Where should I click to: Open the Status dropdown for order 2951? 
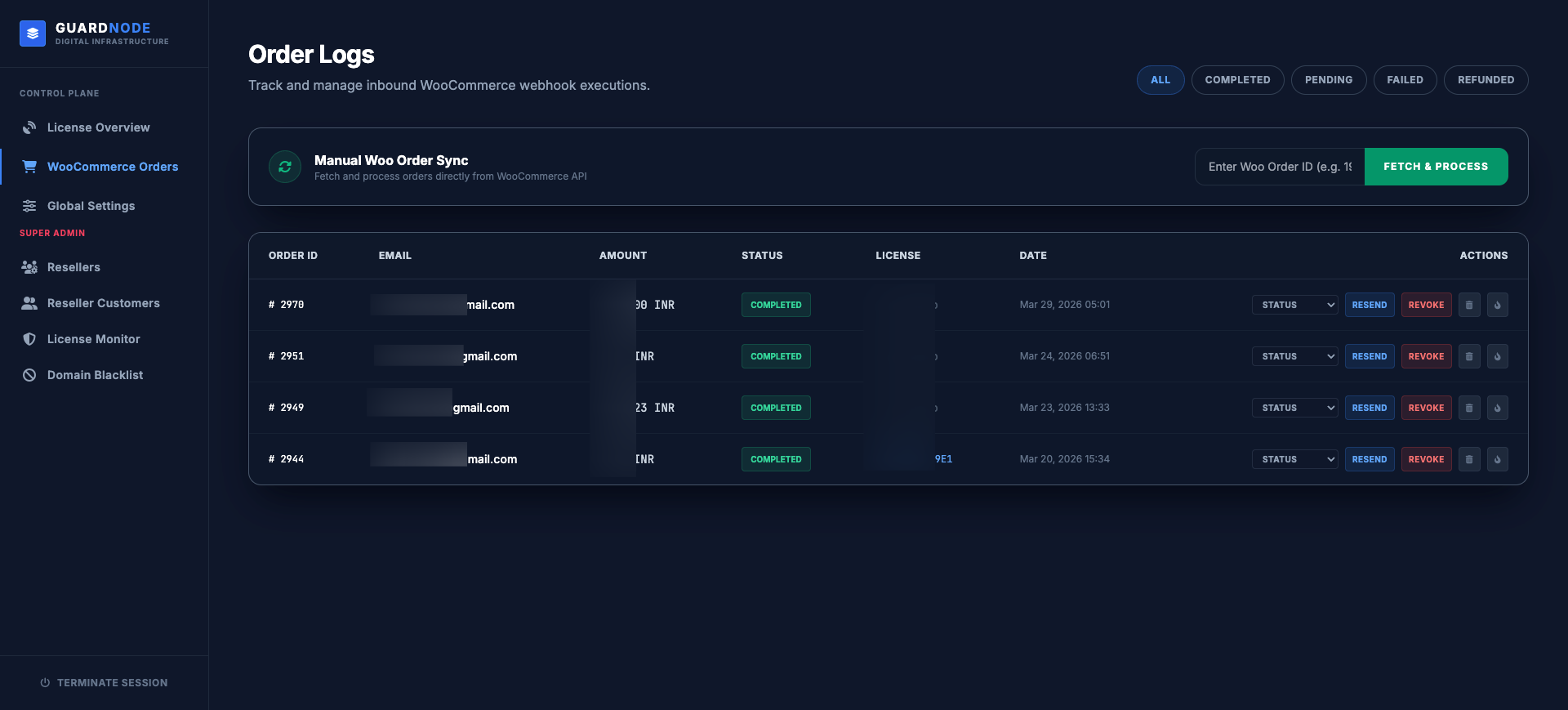(x=1295, y=356)
